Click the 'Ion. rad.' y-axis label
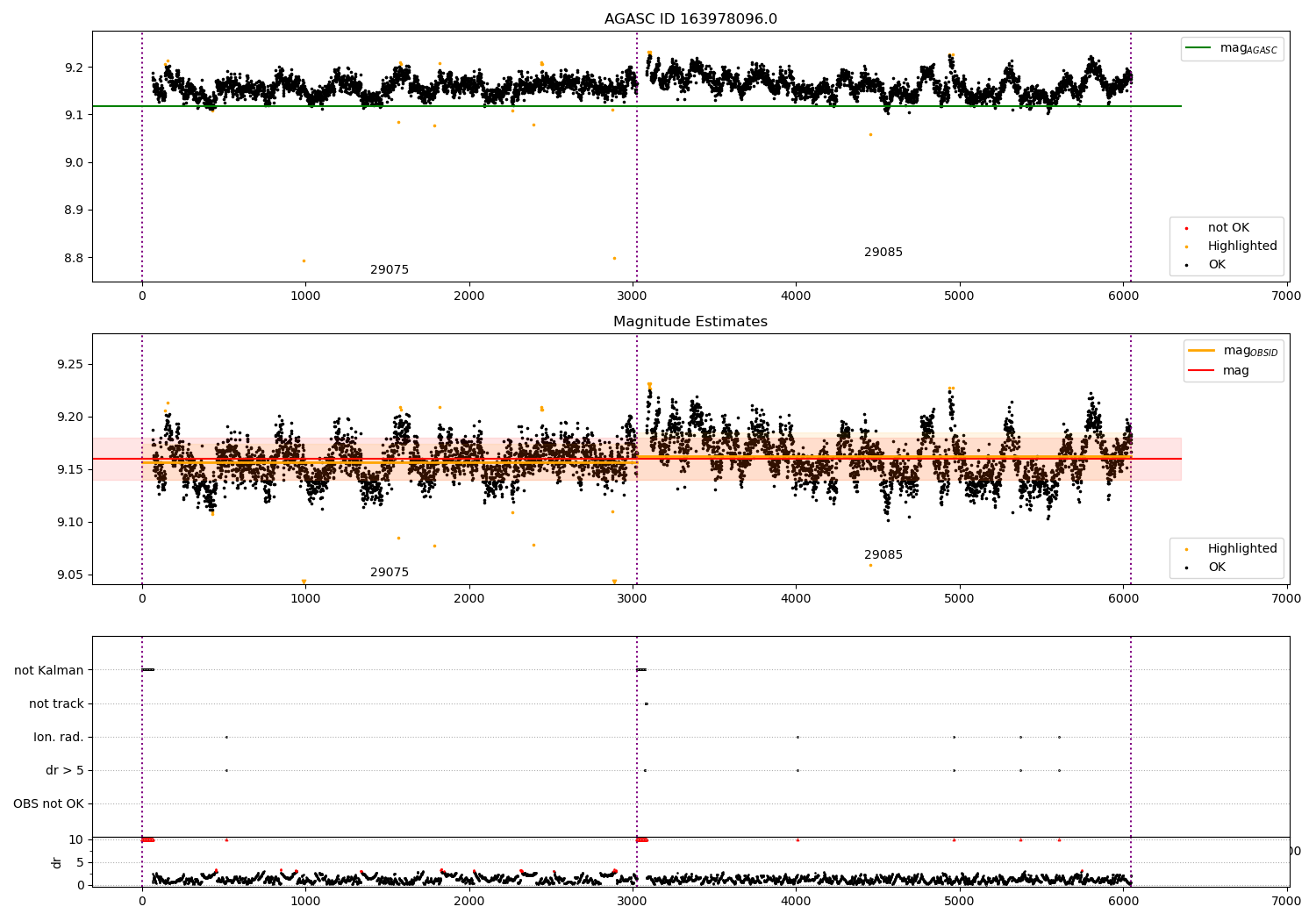Screen dimensions: 1316x921 (x=59, y=737)
